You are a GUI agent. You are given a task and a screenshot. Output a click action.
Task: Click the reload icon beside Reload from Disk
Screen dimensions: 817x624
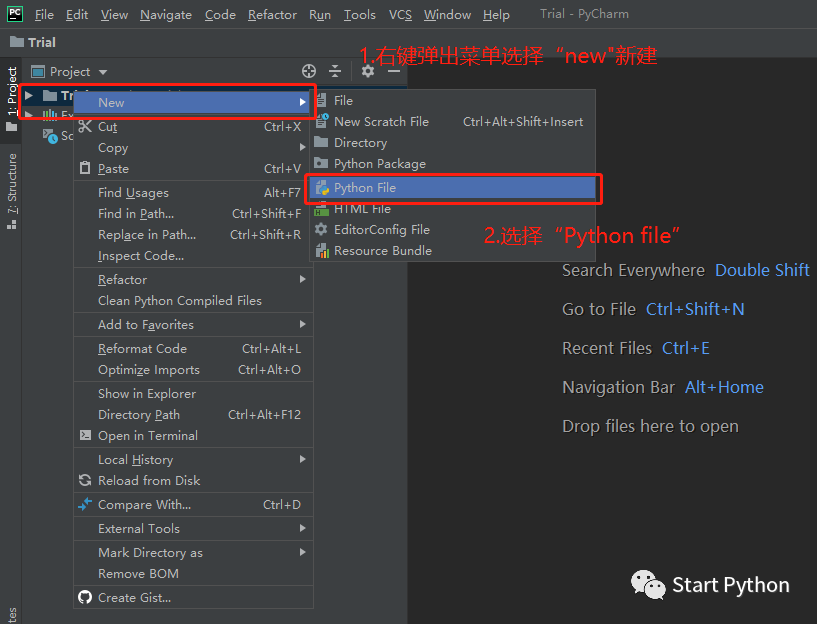click(x=85, y=480)
